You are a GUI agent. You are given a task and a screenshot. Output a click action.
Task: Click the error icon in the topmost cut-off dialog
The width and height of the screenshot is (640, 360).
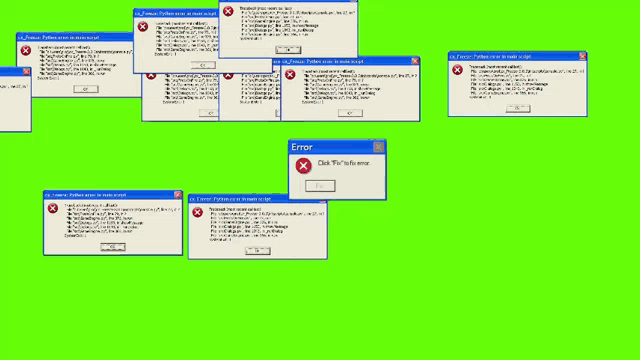228,11
